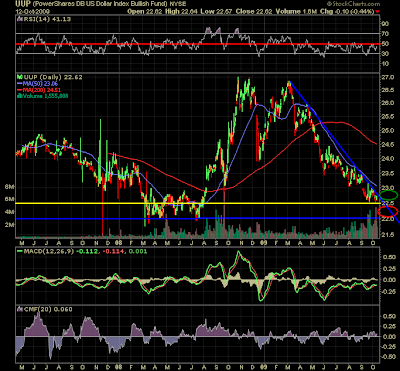This screenshot has height=371, width=400.
Task: Click the 23.5 price axis label
Action: [x=387, y=173]
